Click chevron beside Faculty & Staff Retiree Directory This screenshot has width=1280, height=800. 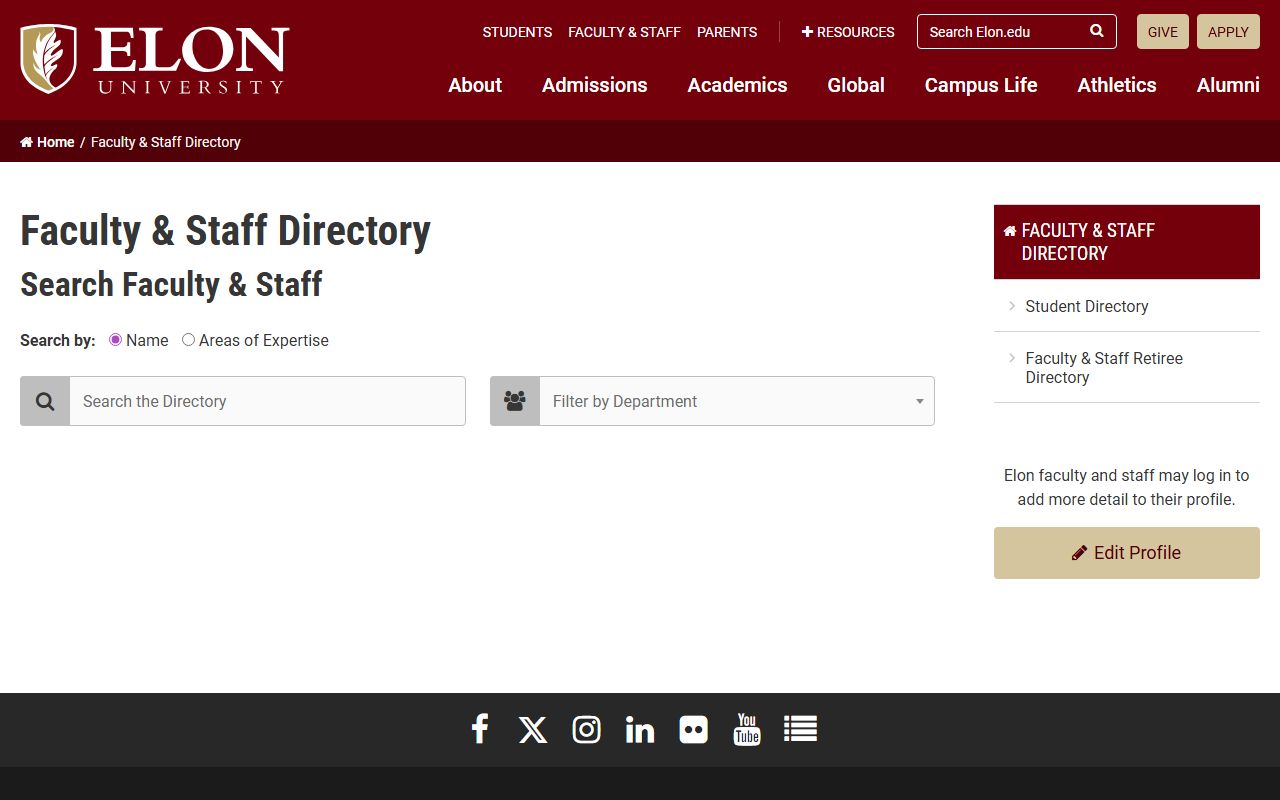point(1012,358)
